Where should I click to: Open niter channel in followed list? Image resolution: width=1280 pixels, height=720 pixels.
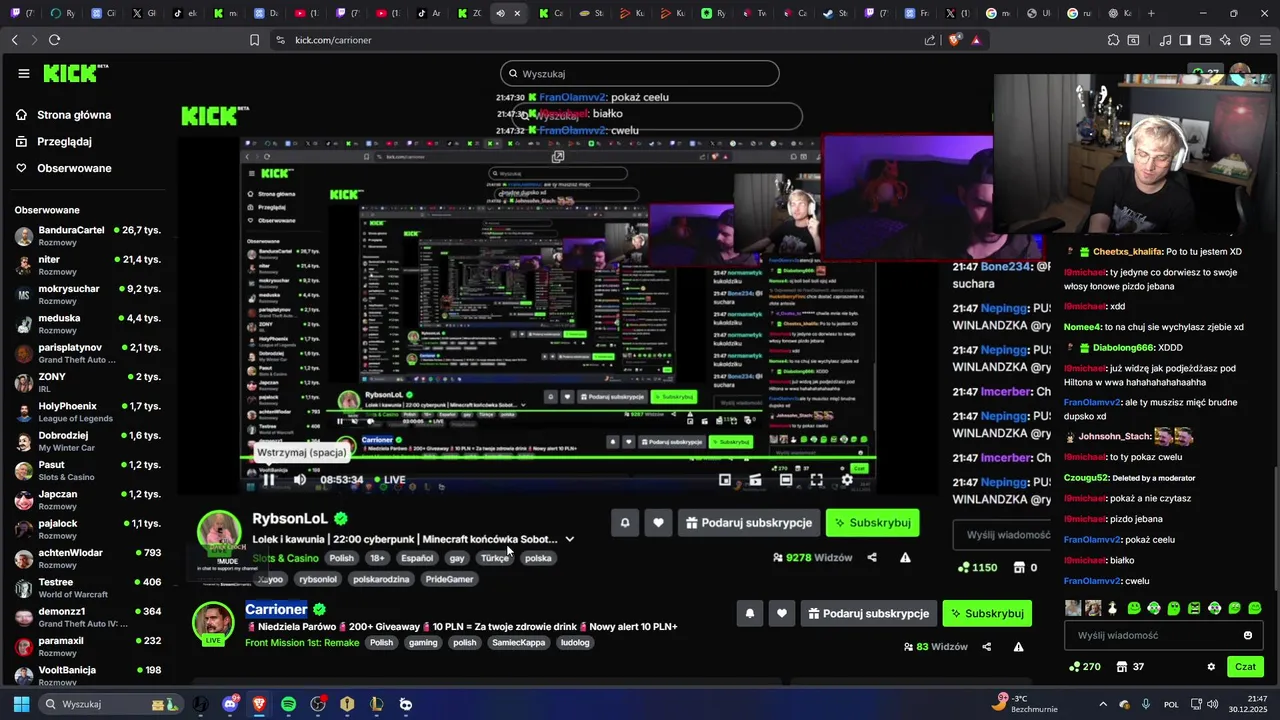[88, 265]
